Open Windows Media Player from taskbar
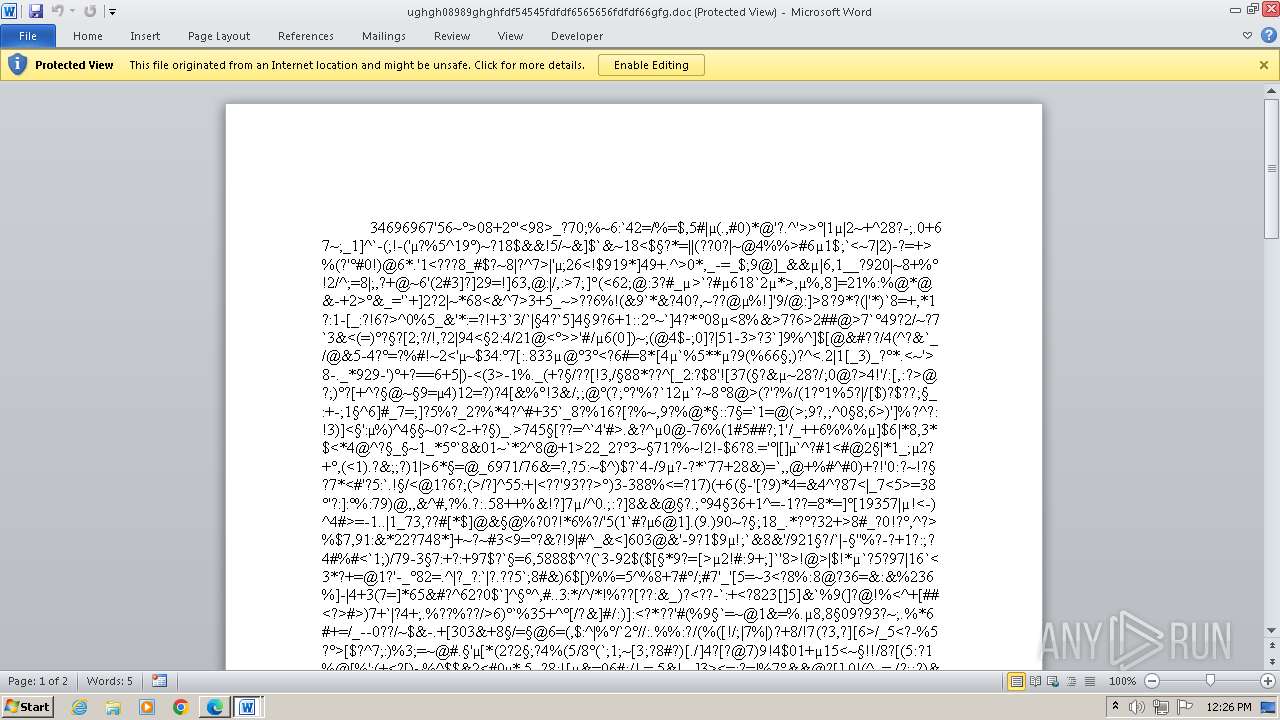1280x720 pixels. pyautogui.click(x=147, y=707)
